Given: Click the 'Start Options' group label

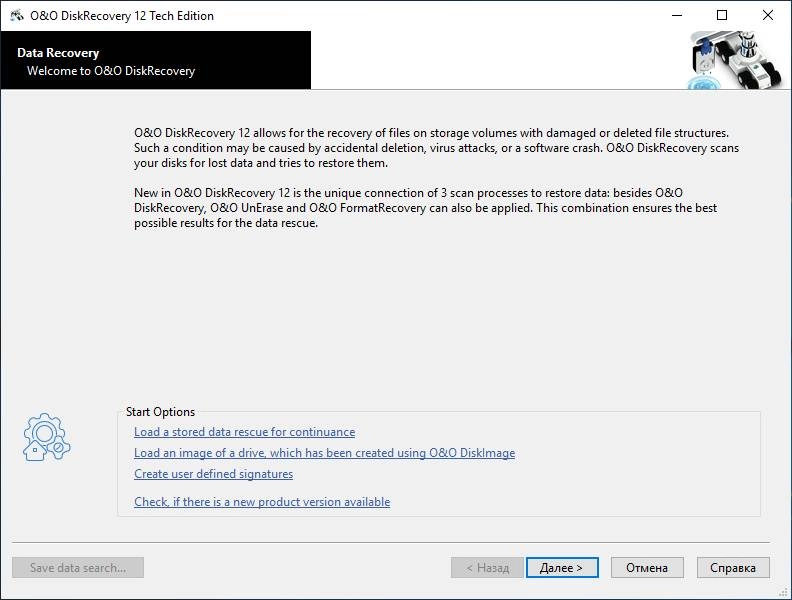Looking at the screenshot, I should point(160,412).
